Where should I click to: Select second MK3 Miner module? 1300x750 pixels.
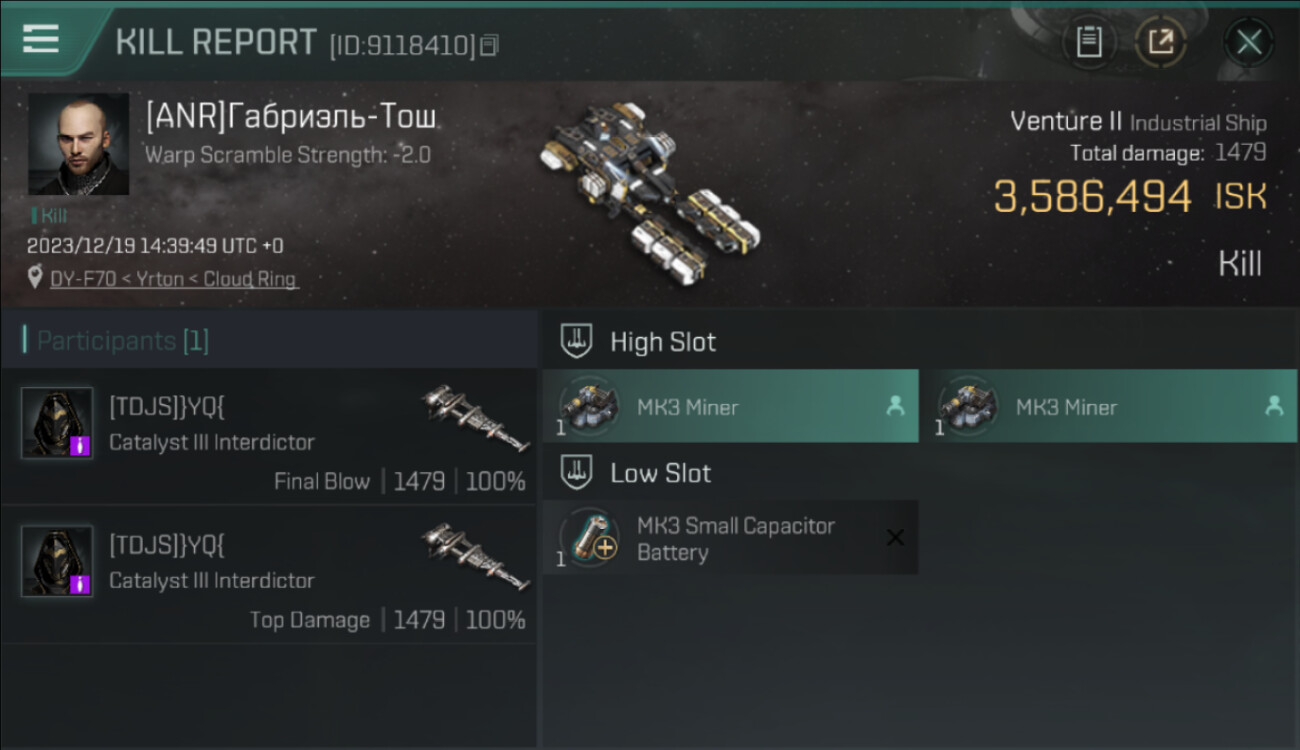point(1109,406)
